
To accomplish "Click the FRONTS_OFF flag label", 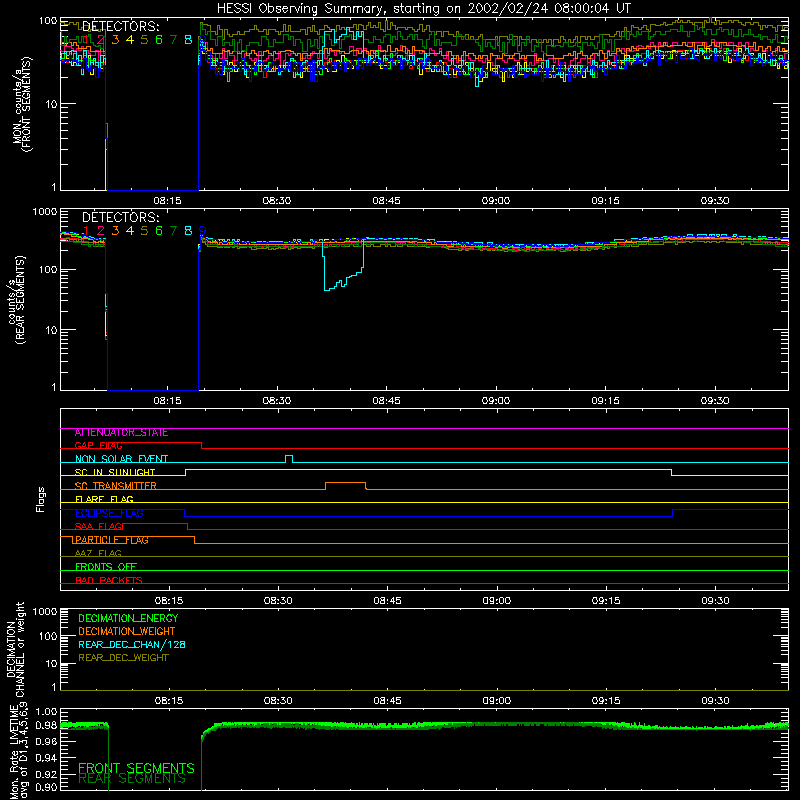I will click(106, 566).
